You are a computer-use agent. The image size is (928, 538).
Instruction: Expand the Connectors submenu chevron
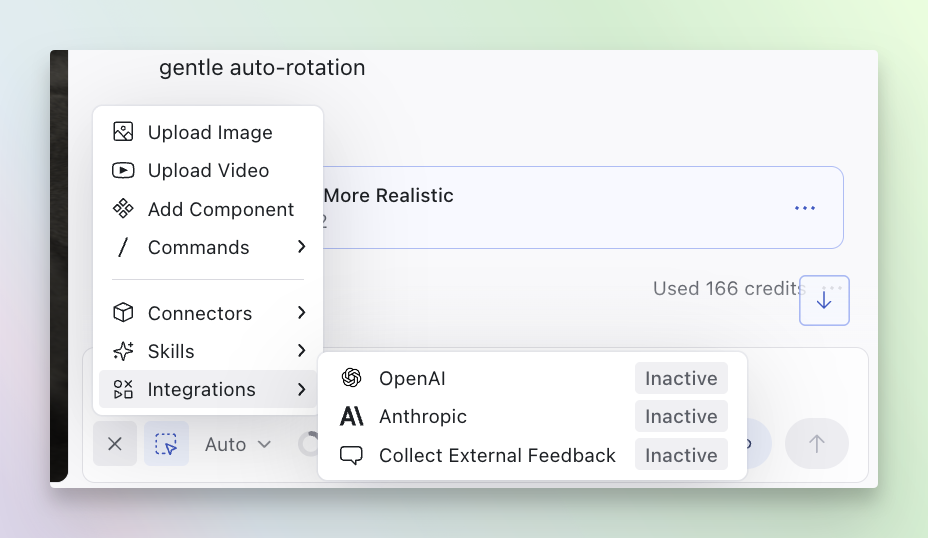point(301,313)
